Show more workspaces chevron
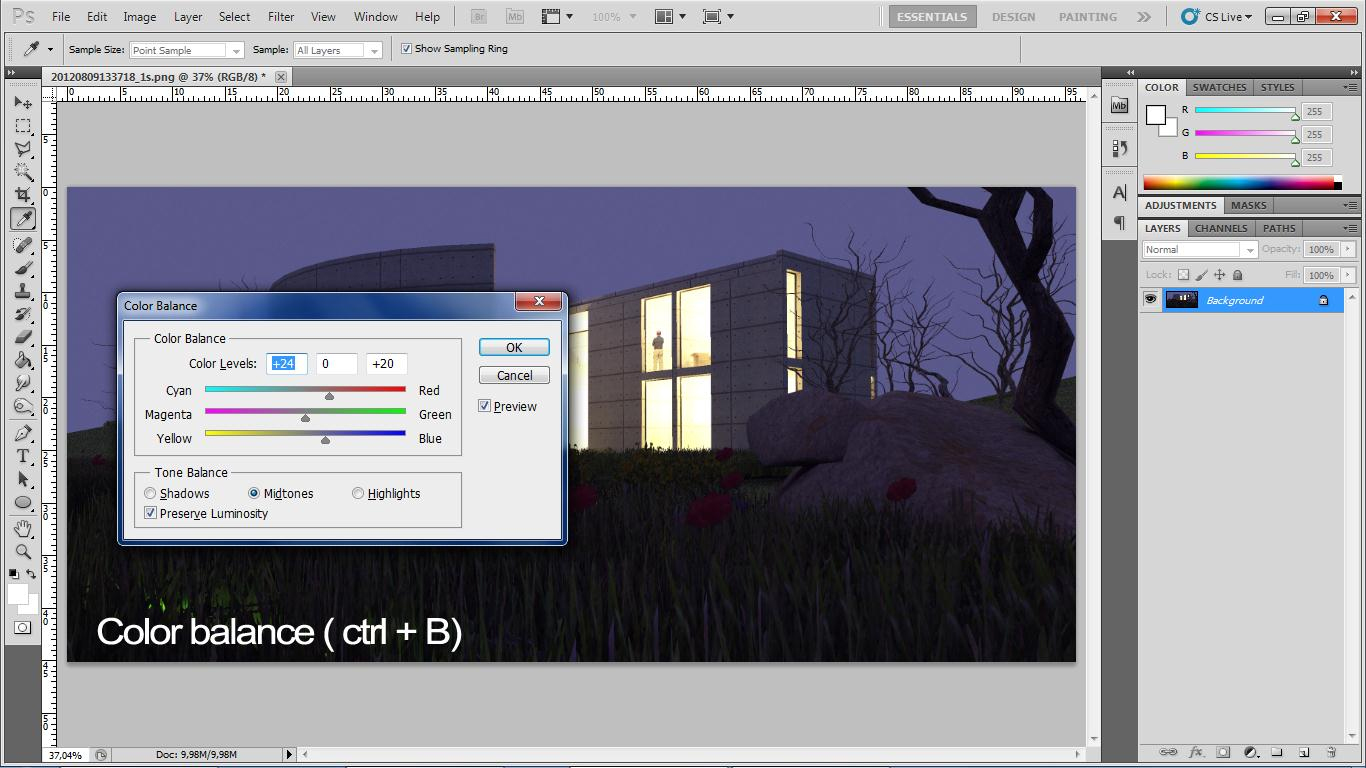 [1144, 17]
